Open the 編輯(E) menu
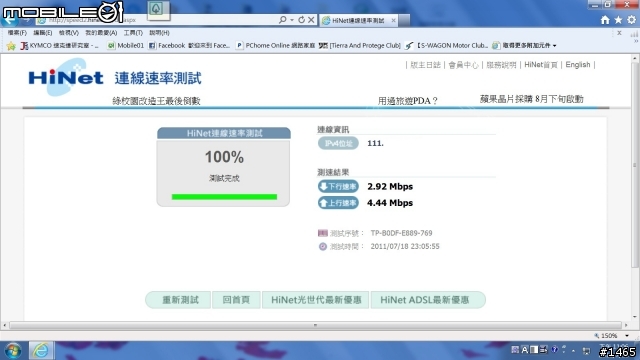 [x=42, y=33]
